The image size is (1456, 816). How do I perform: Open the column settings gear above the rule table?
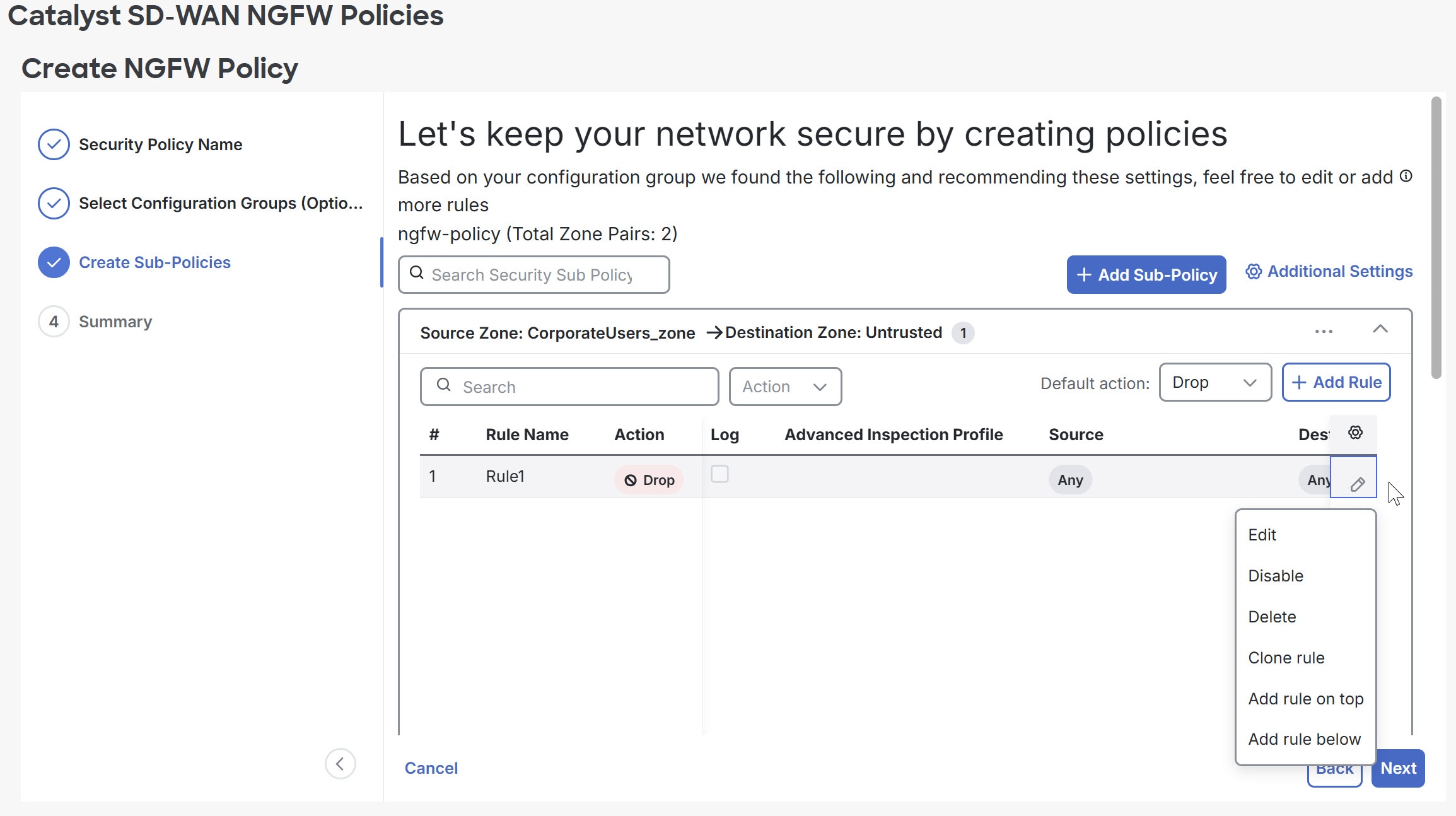(1355, 433)
